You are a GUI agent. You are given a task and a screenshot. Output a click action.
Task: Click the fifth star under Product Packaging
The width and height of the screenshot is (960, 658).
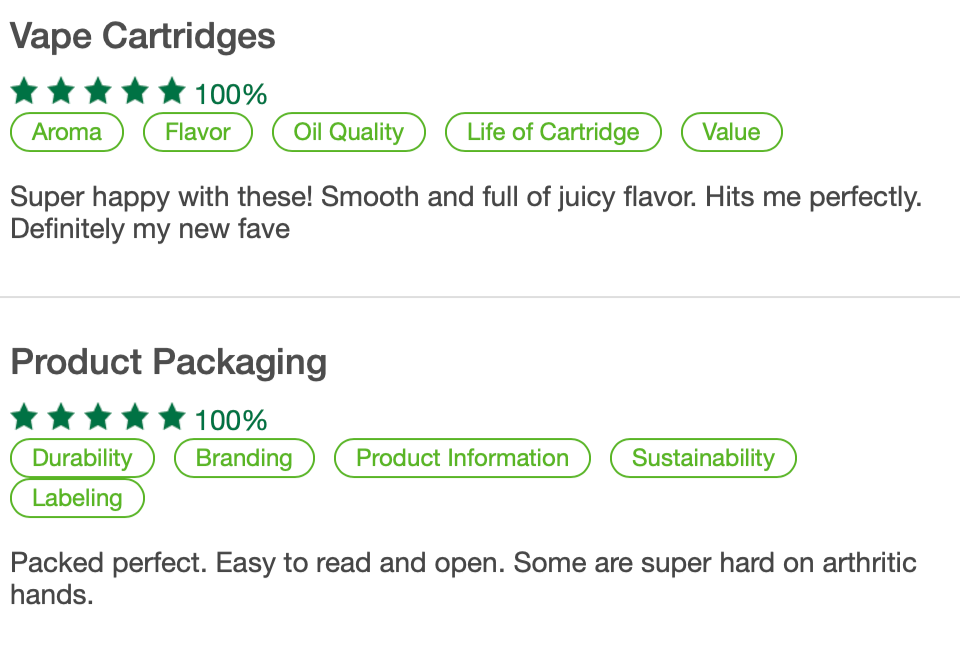[172, 417]
